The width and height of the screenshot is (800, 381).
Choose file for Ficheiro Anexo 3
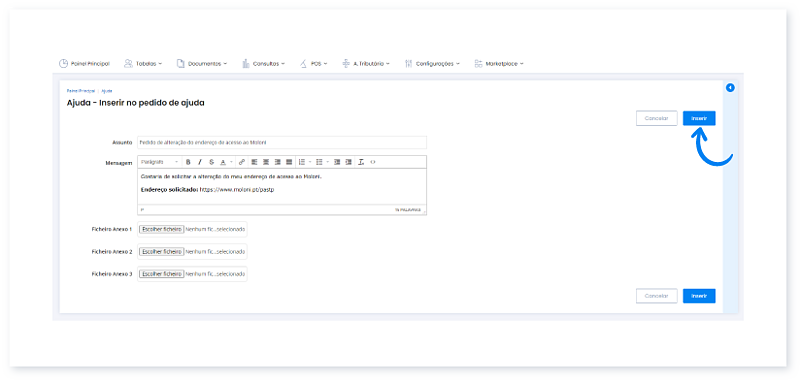[162, 274]
